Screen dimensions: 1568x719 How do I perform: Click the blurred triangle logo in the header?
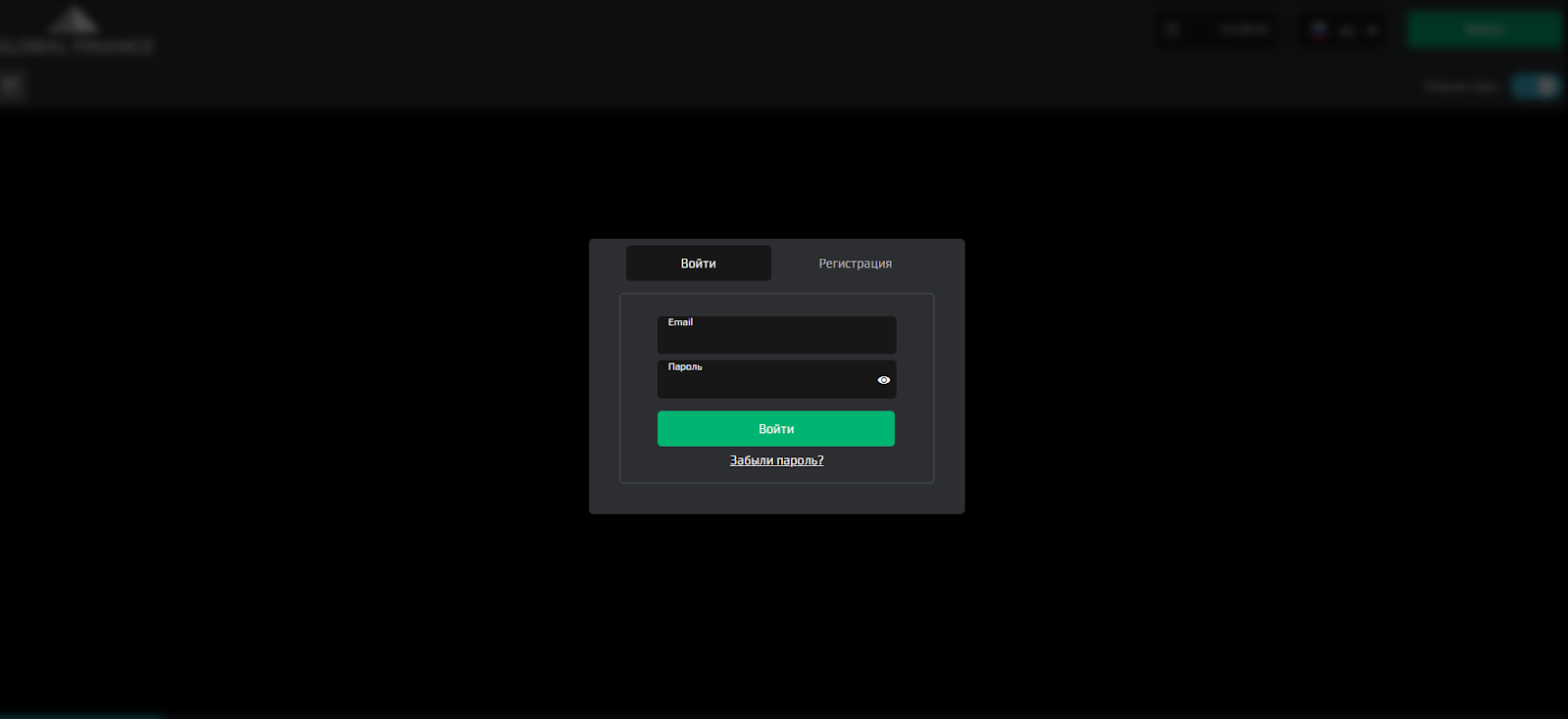76,31
